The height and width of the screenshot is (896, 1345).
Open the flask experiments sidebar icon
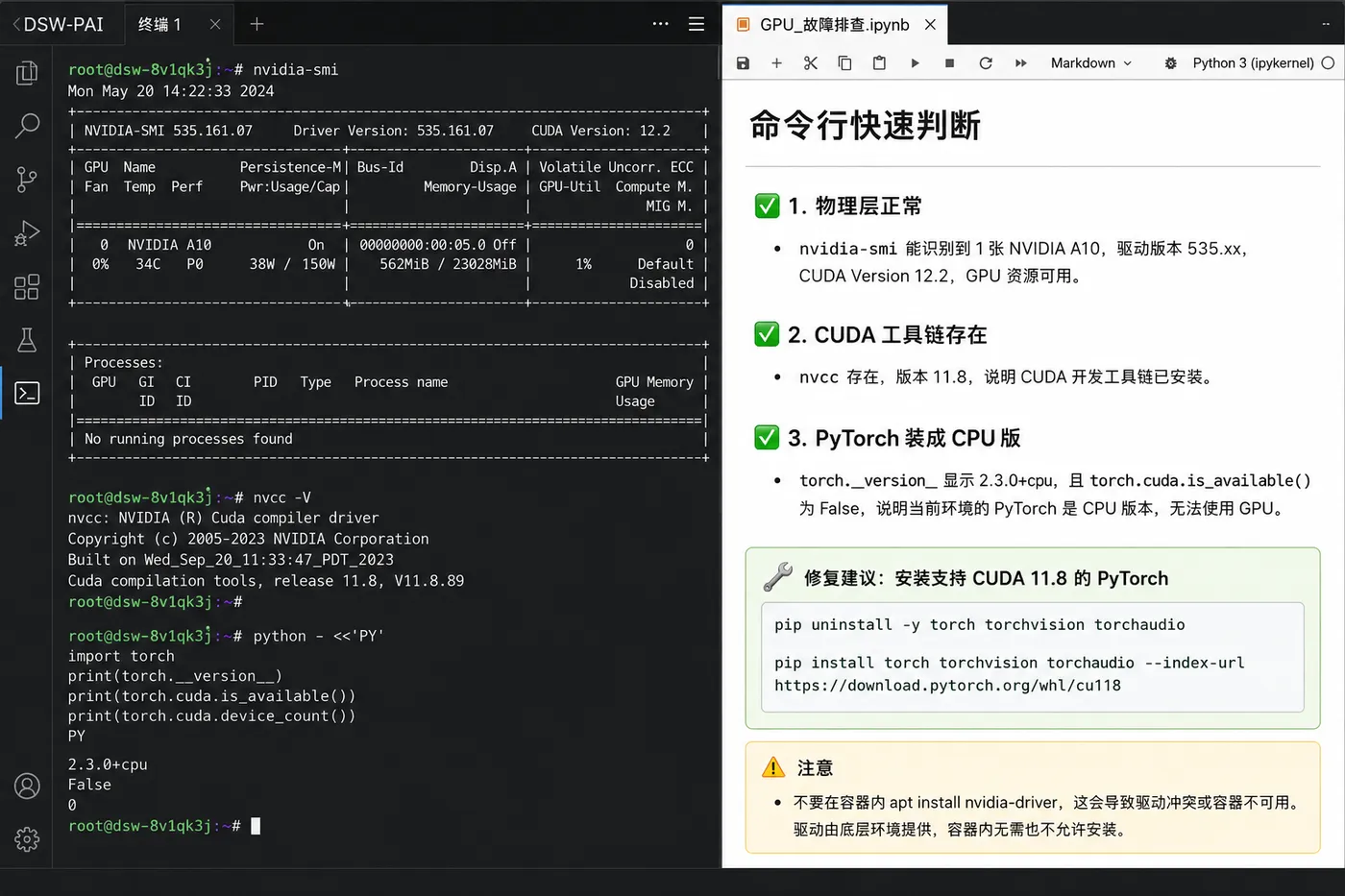(27, 339)
